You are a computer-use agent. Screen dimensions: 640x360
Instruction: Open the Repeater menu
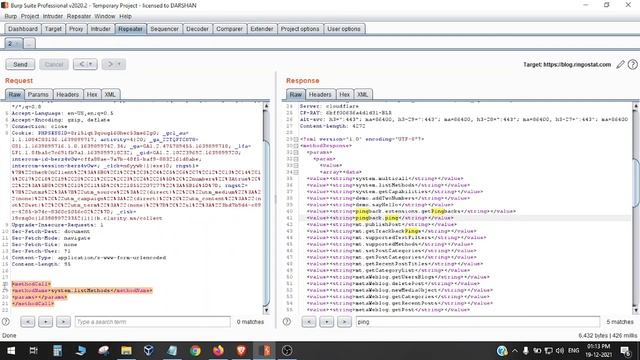coord(79,16)
